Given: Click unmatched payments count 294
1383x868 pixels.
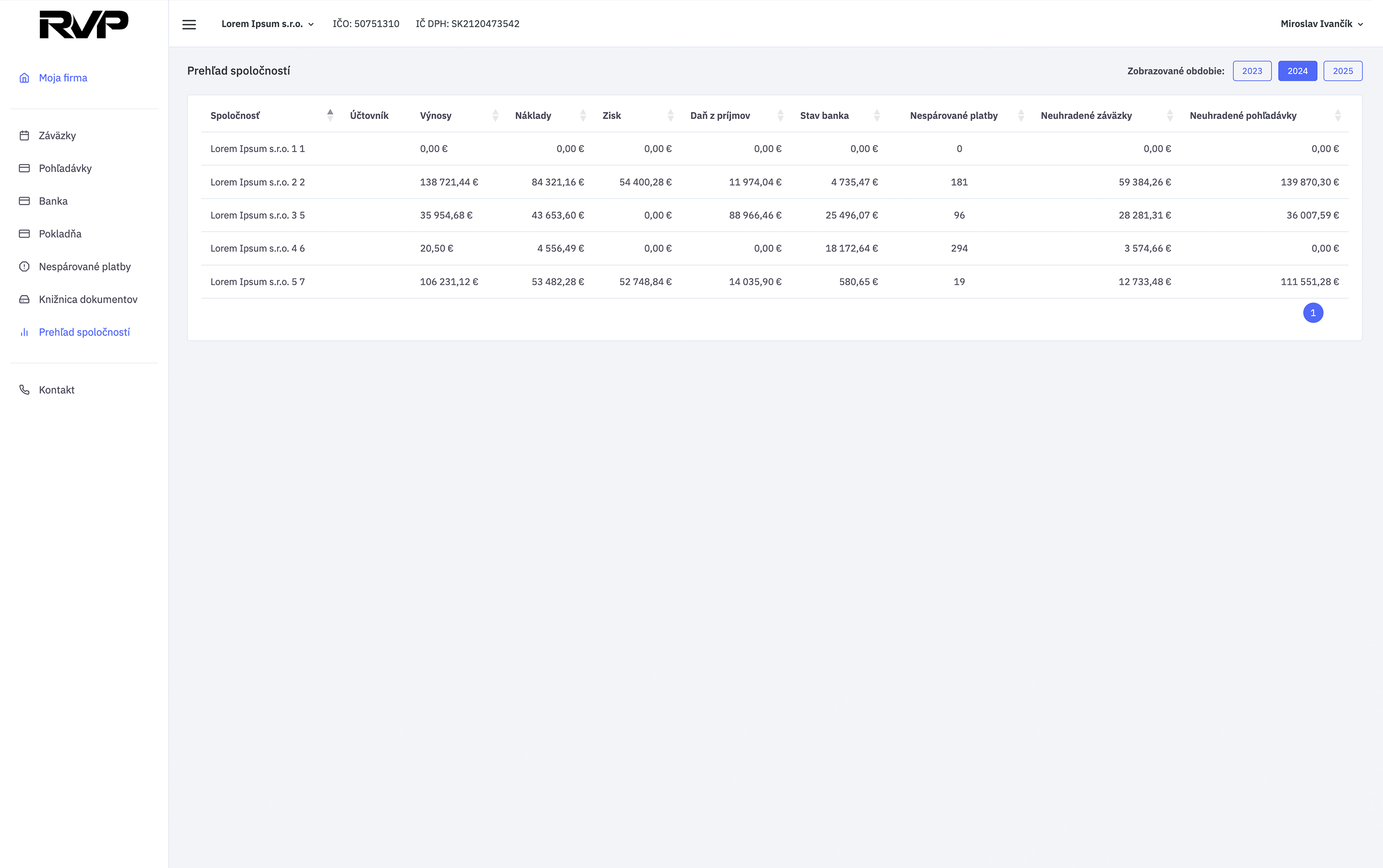Looking at the screenshot, I should point(959,248).
